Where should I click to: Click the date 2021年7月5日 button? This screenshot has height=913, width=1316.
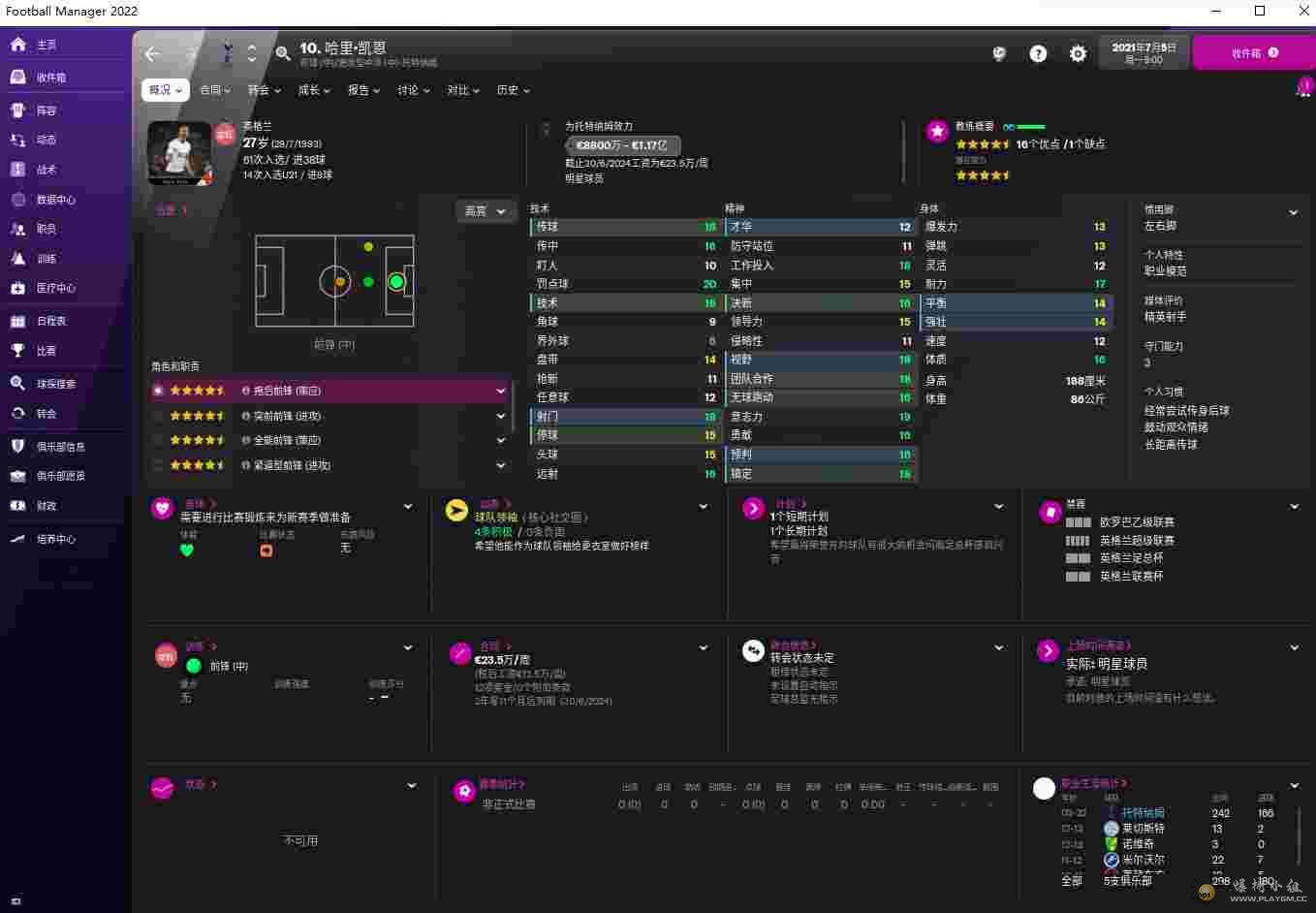1144,52
